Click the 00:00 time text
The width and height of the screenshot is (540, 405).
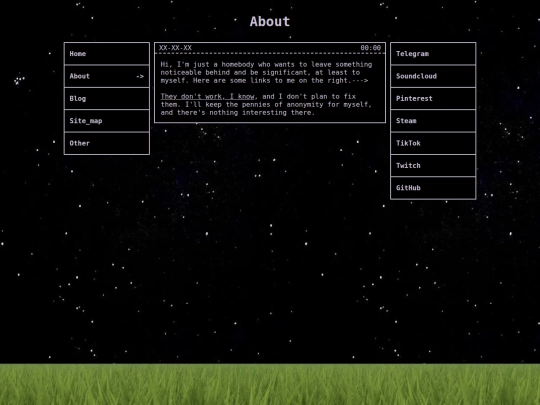[371, 48]
